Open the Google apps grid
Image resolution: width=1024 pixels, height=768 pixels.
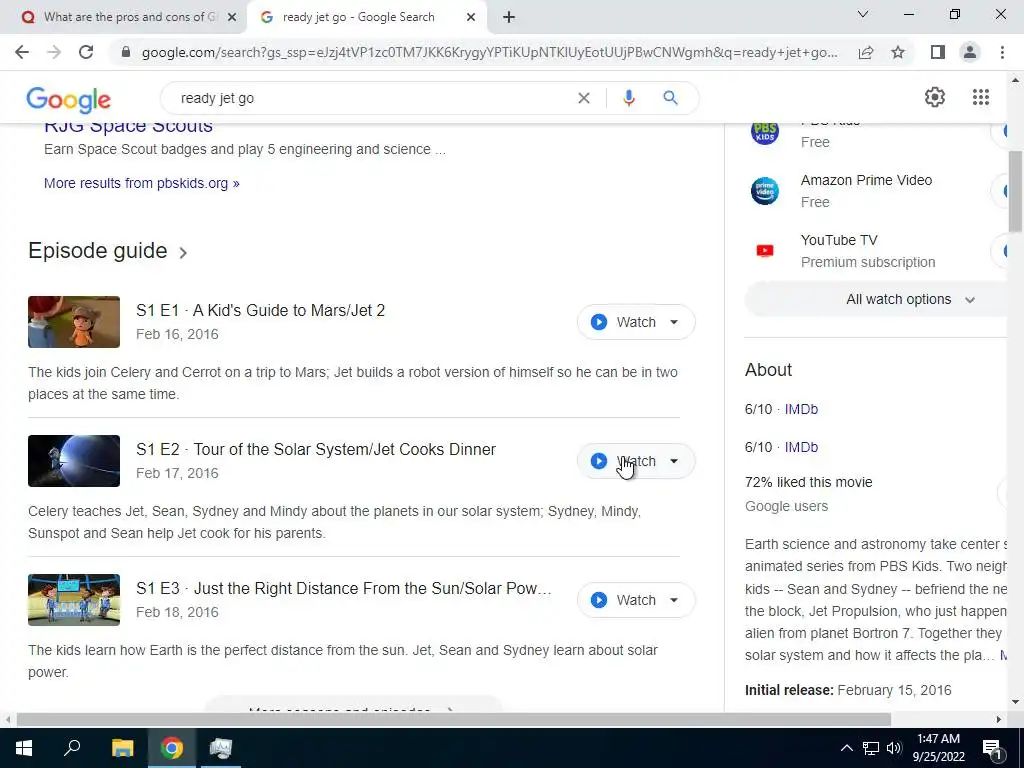tap(980, 97)
